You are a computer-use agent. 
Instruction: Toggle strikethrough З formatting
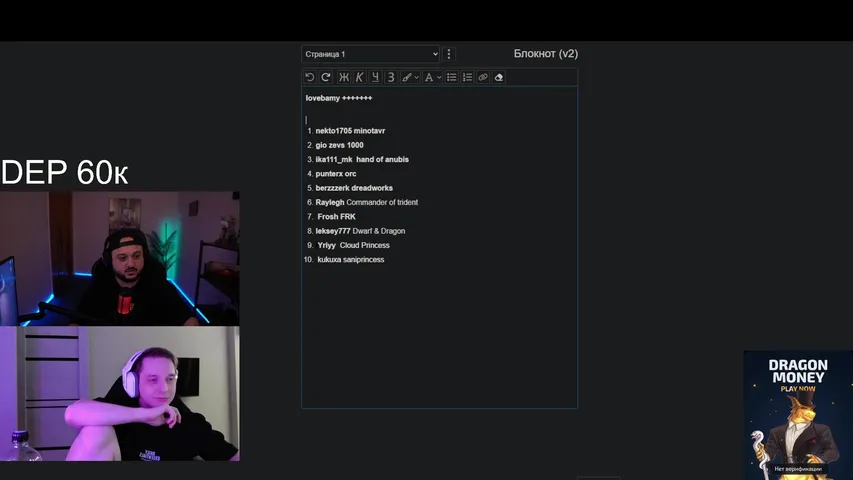[x=391, y=77]
